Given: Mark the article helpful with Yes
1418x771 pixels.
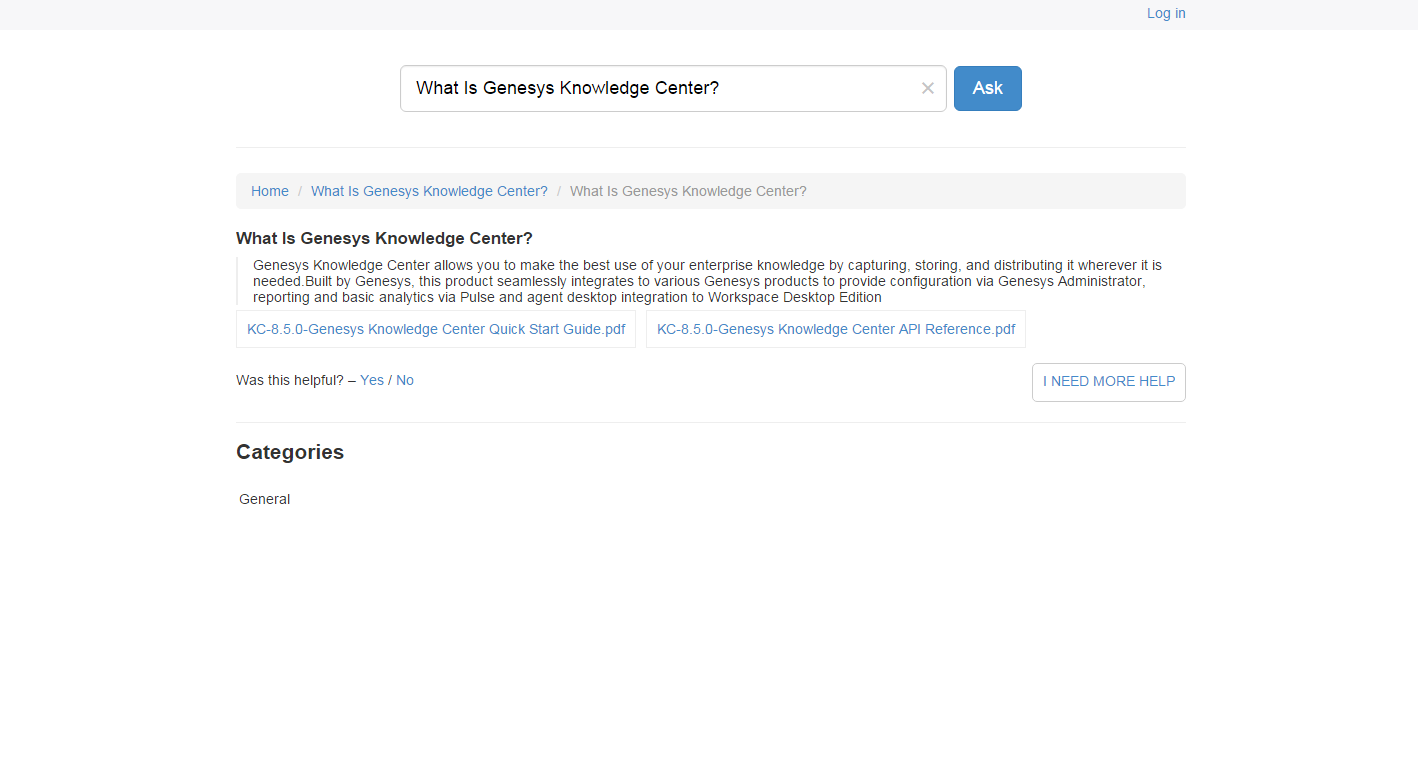Looking at the screenshot, I should [371, 380].
